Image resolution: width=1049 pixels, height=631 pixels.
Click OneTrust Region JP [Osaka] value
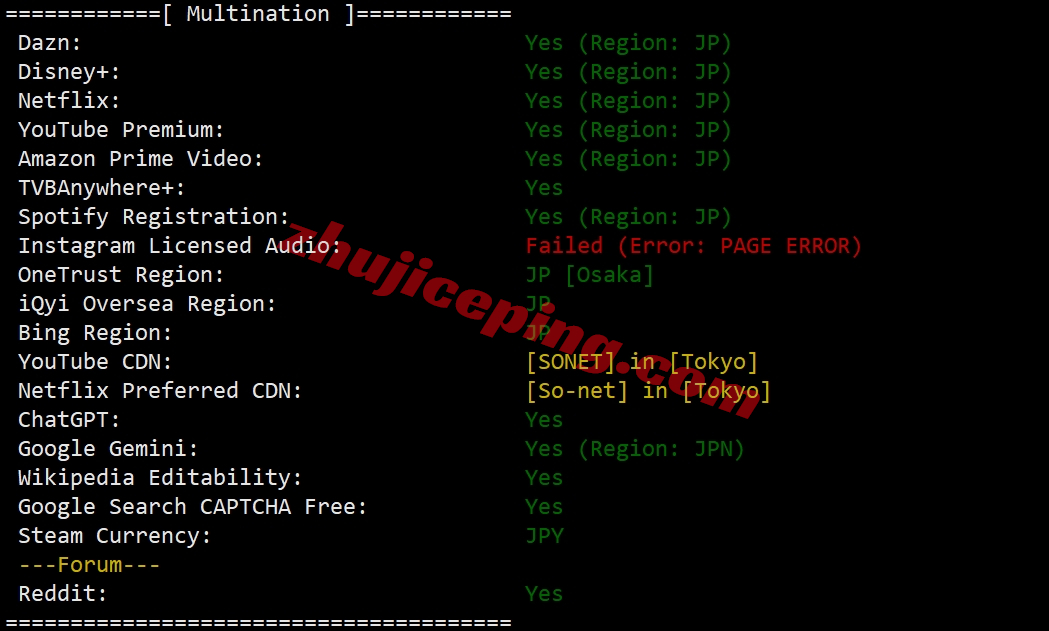tap(589, 275)
